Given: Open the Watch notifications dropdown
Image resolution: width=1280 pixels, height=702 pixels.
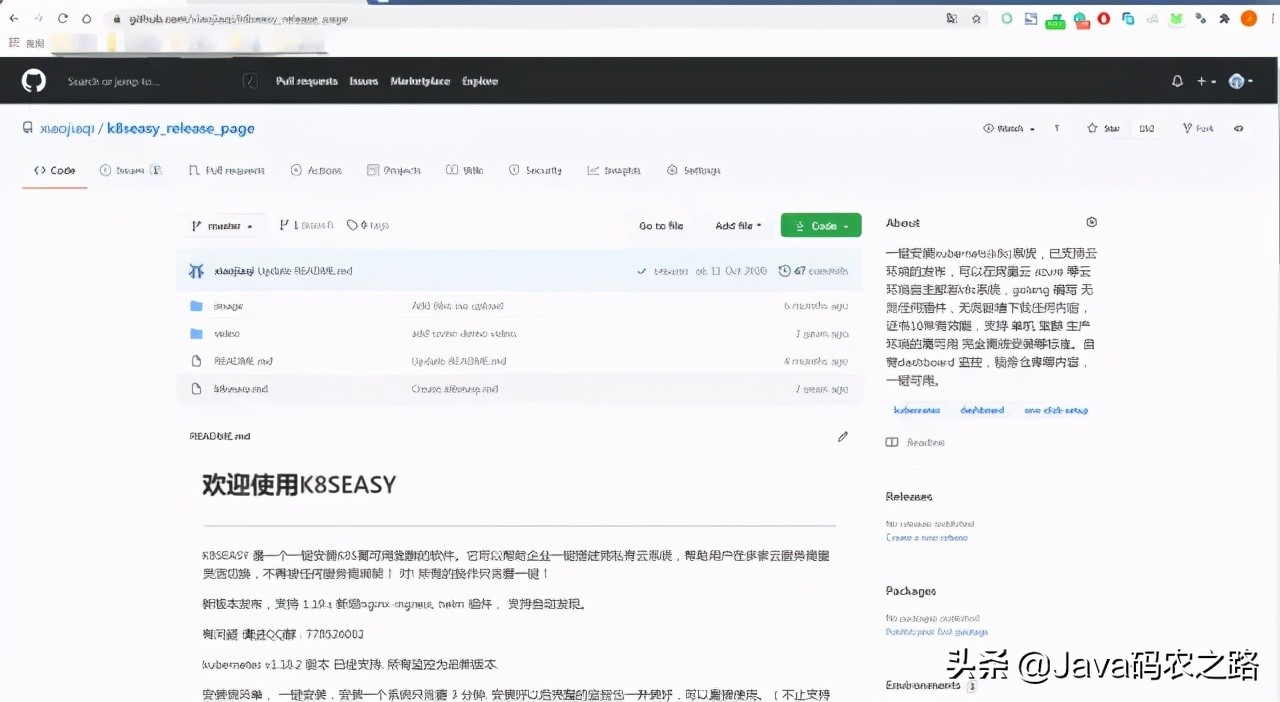Looking at the screenshot, I should pos(1009,128).
